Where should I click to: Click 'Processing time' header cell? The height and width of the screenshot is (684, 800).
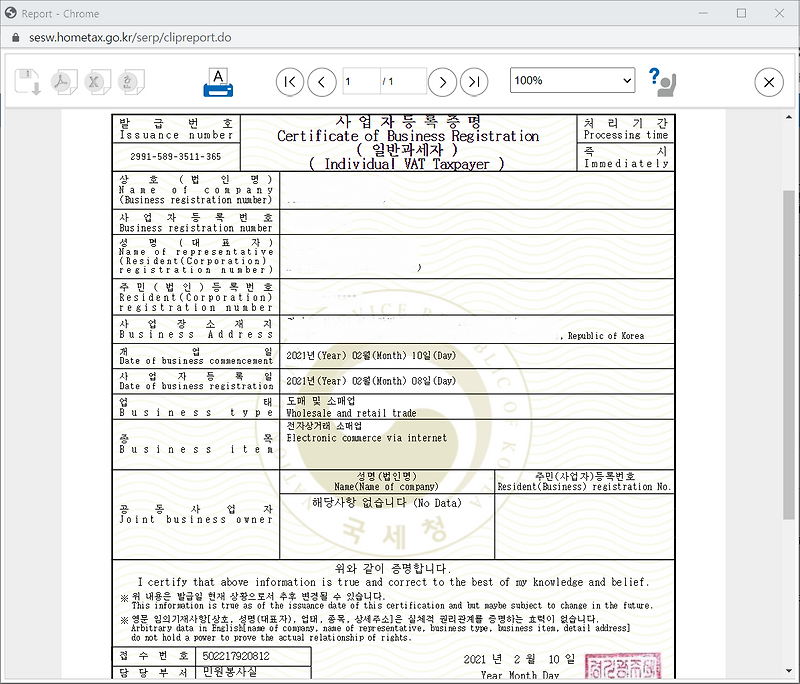pyautogui.click(x=626, y=129)
